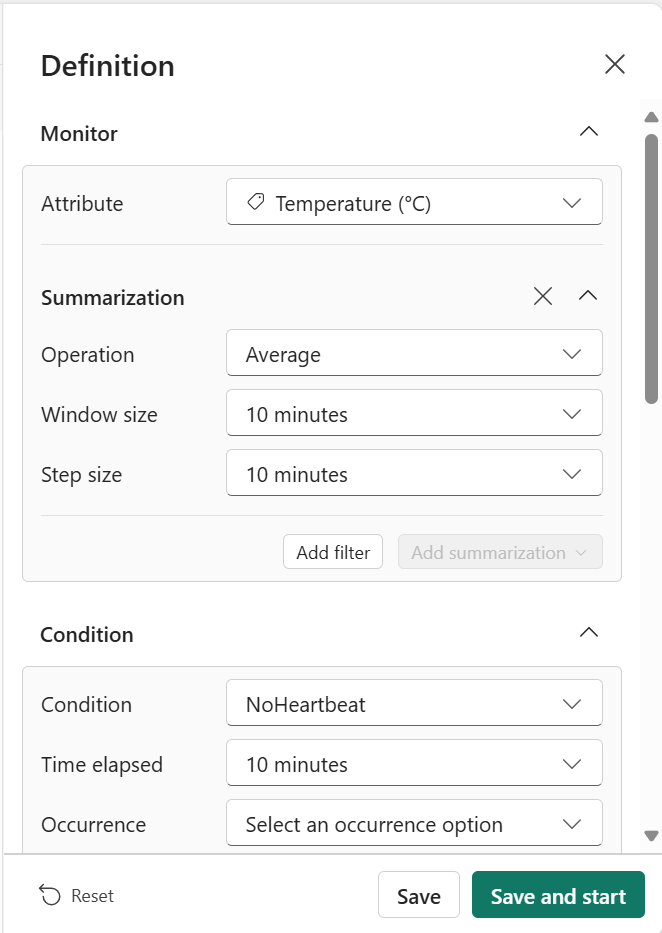Open the Condition NoHeartbeat dropdown

[414, 703]
